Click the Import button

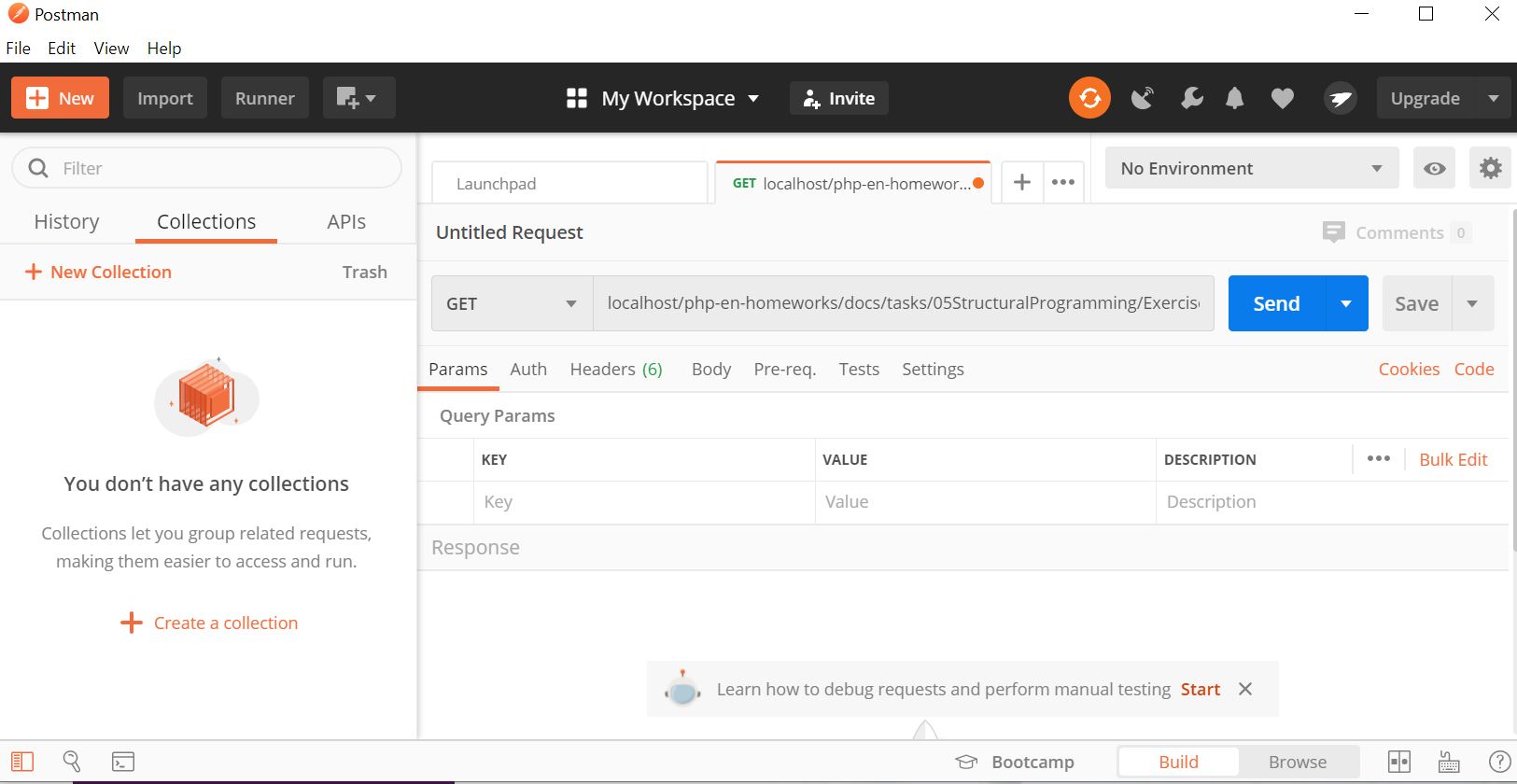[x=165, y=98]
